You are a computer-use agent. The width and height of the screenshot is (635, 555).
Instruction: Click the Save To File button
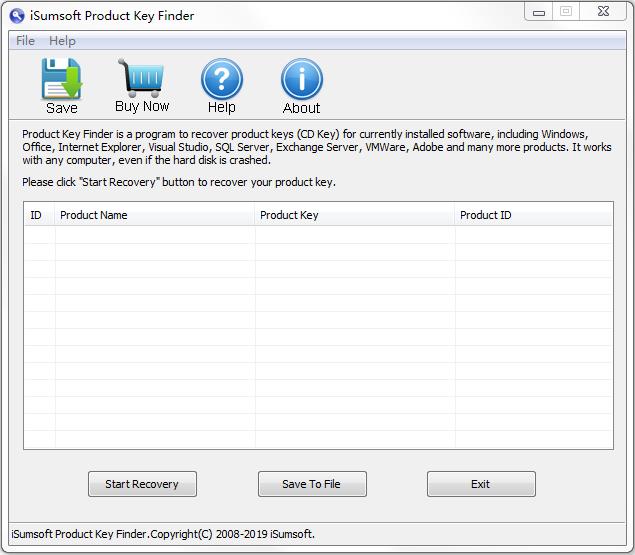(x=311, y=484)
